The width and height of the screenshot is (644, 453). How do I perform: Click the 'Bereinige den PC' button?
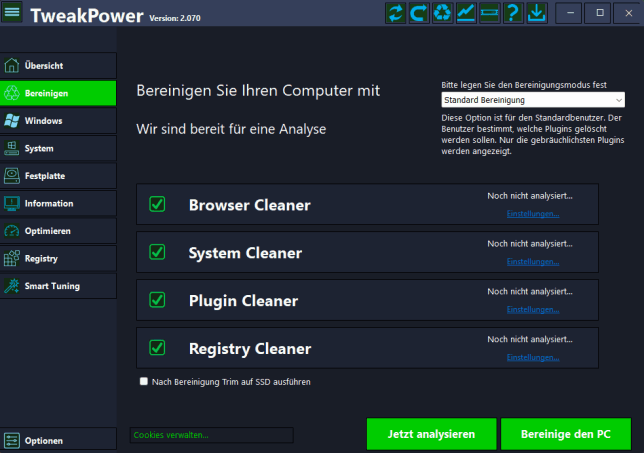tap(566, 434)
